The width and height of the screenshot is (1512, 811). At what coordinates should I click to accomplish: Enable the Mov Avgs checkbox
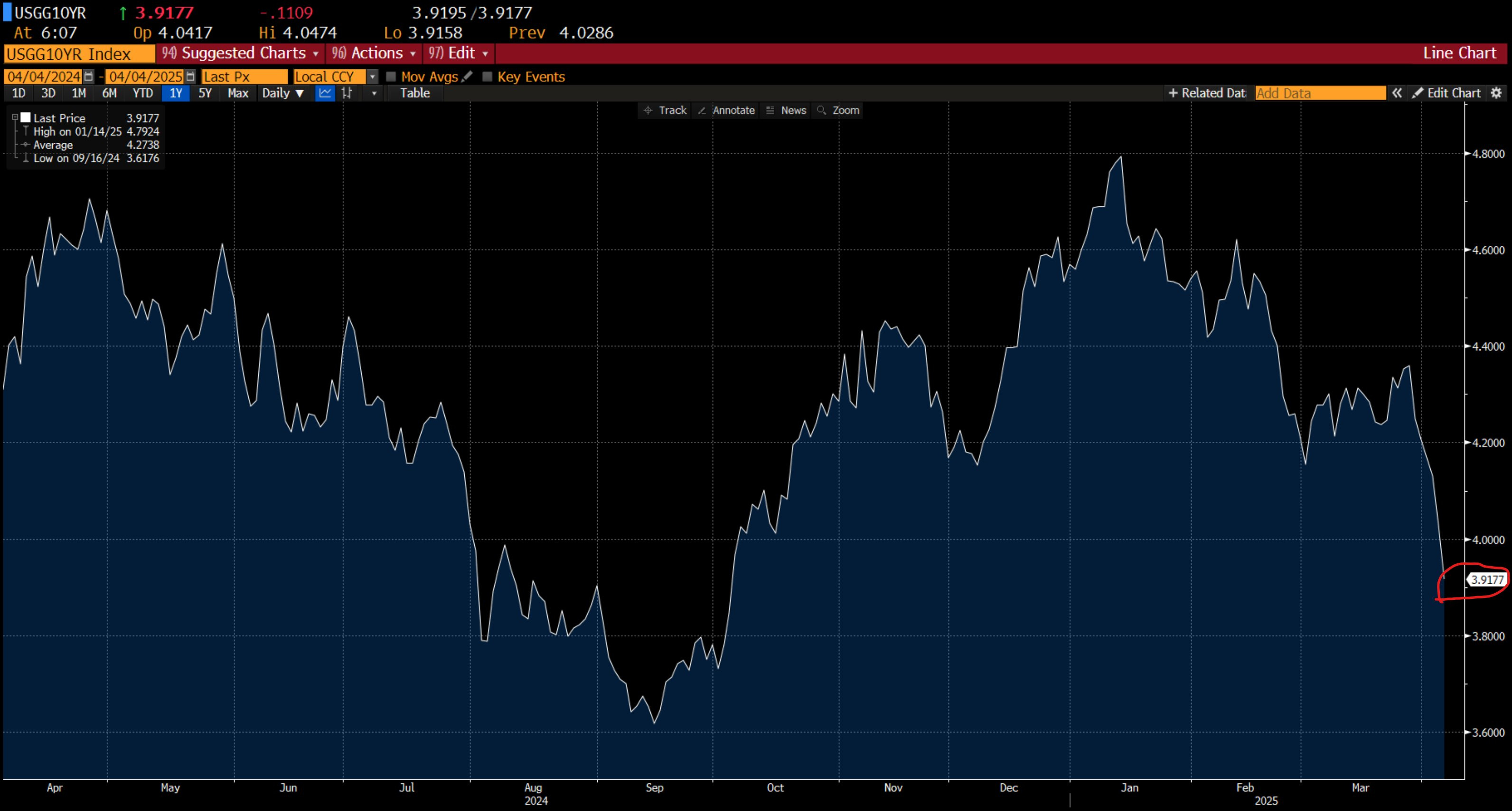(391, 76)
